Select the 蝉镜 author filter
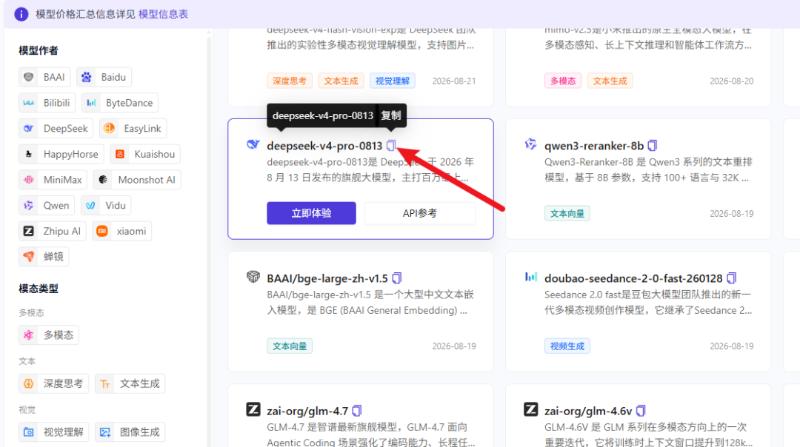Image resolution: width=800 pixels, height=447 pixels. [x=44, y=256]
